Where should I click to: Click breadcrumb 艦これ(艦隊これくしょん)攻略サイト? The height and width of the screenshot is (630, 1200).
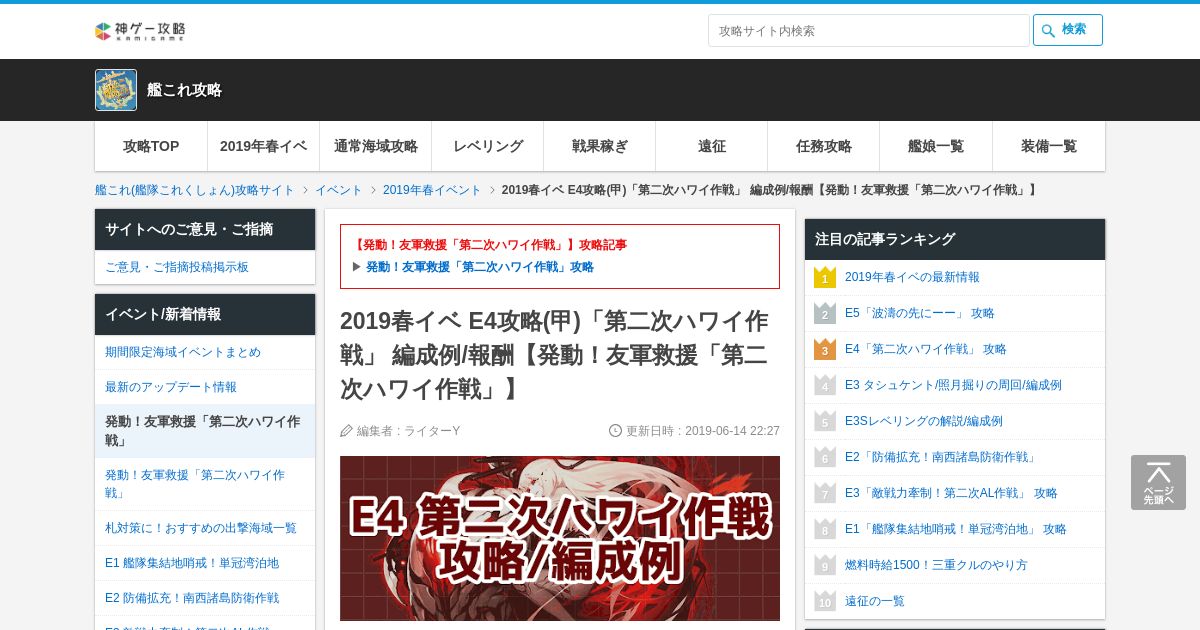click(x=195, y=190)
